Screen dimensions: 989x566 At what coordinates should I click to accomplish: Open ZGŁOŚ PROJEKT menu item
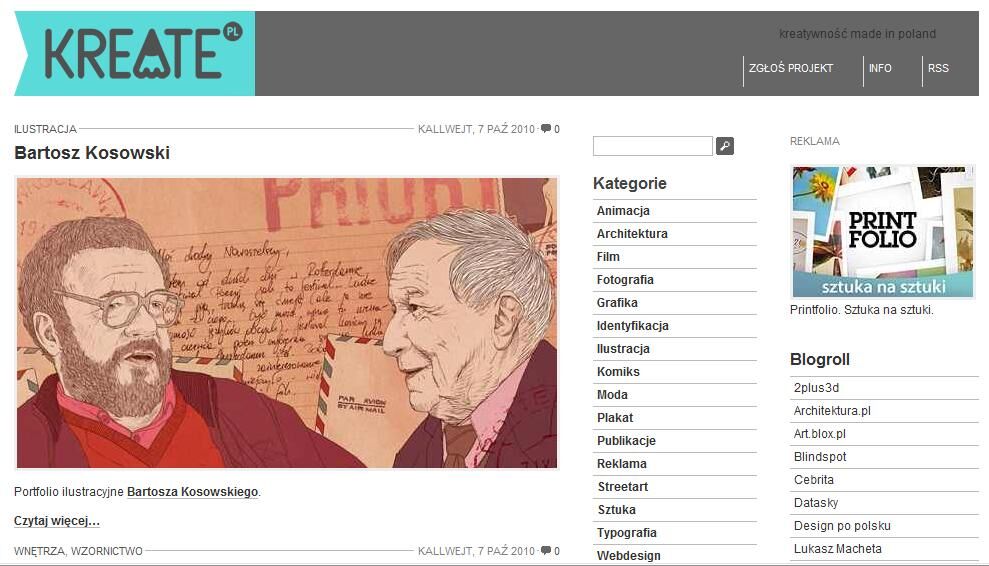tap(791, 68)
